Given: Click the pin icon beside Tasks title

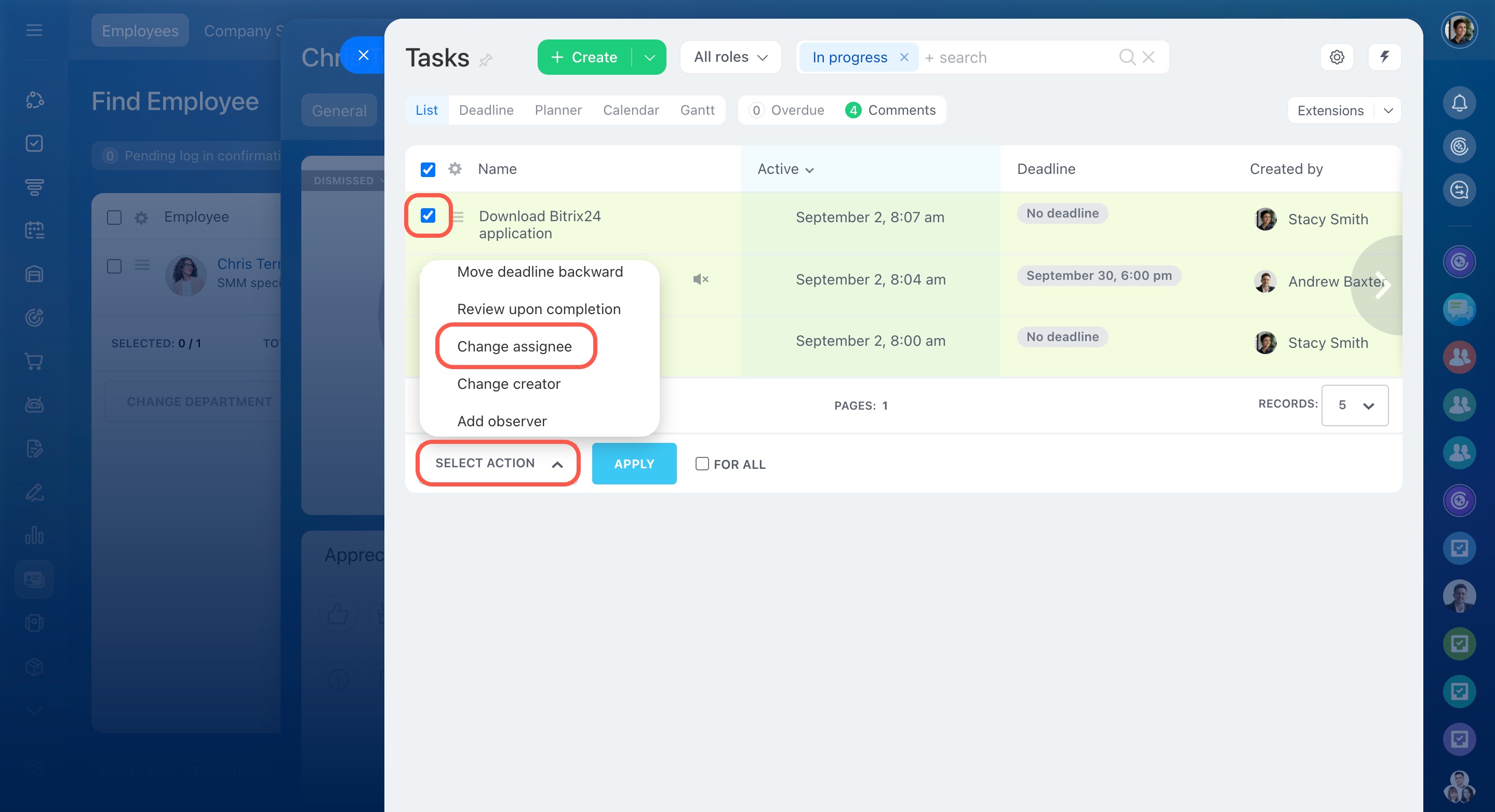Looking at the screenshot, I should coord(486,60).
